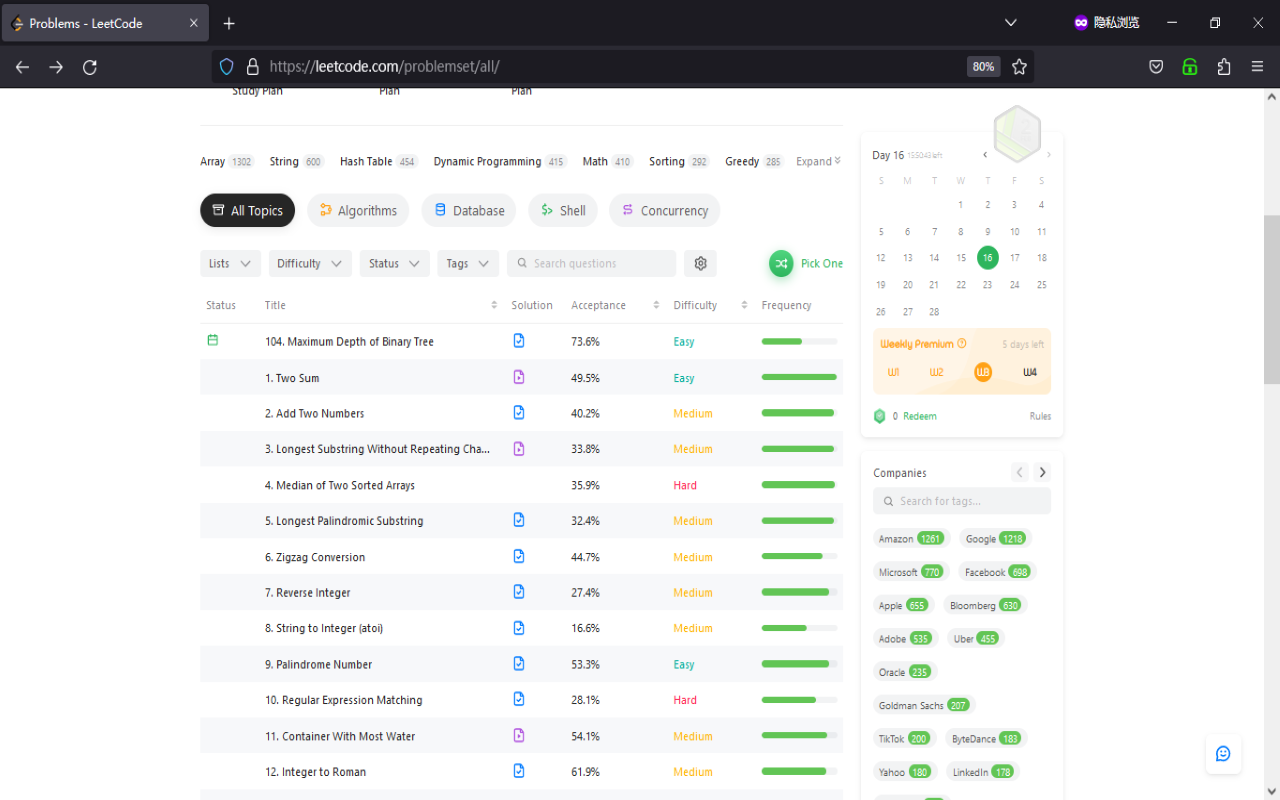Open the Firefox application menu
This screenshot has height=800, width=1280.
[x=1258, y=67]
